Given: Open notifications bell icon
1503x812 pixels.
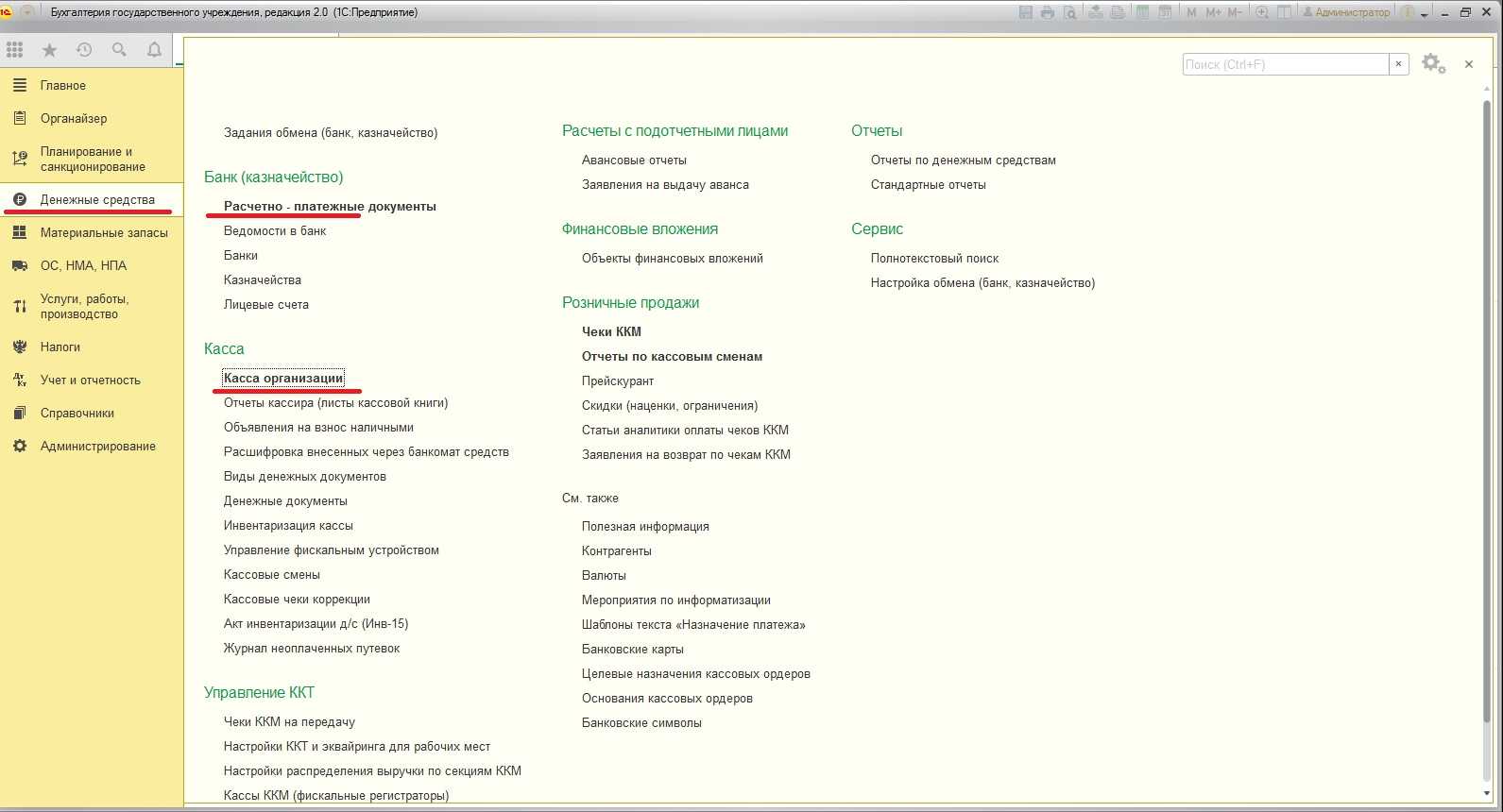Looking at the screenshot, I should (154, 50).
